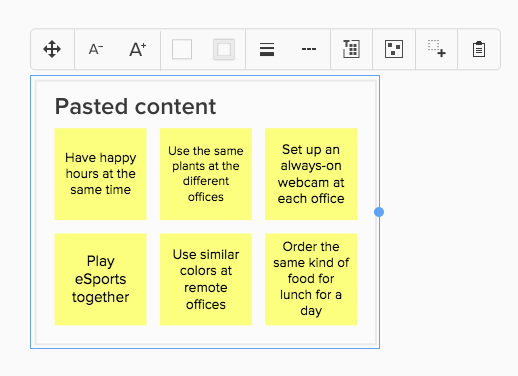Click empty frame area below sticky notes
The height and width of the screenshot is (376, 518).
click(x=206, y=335)
